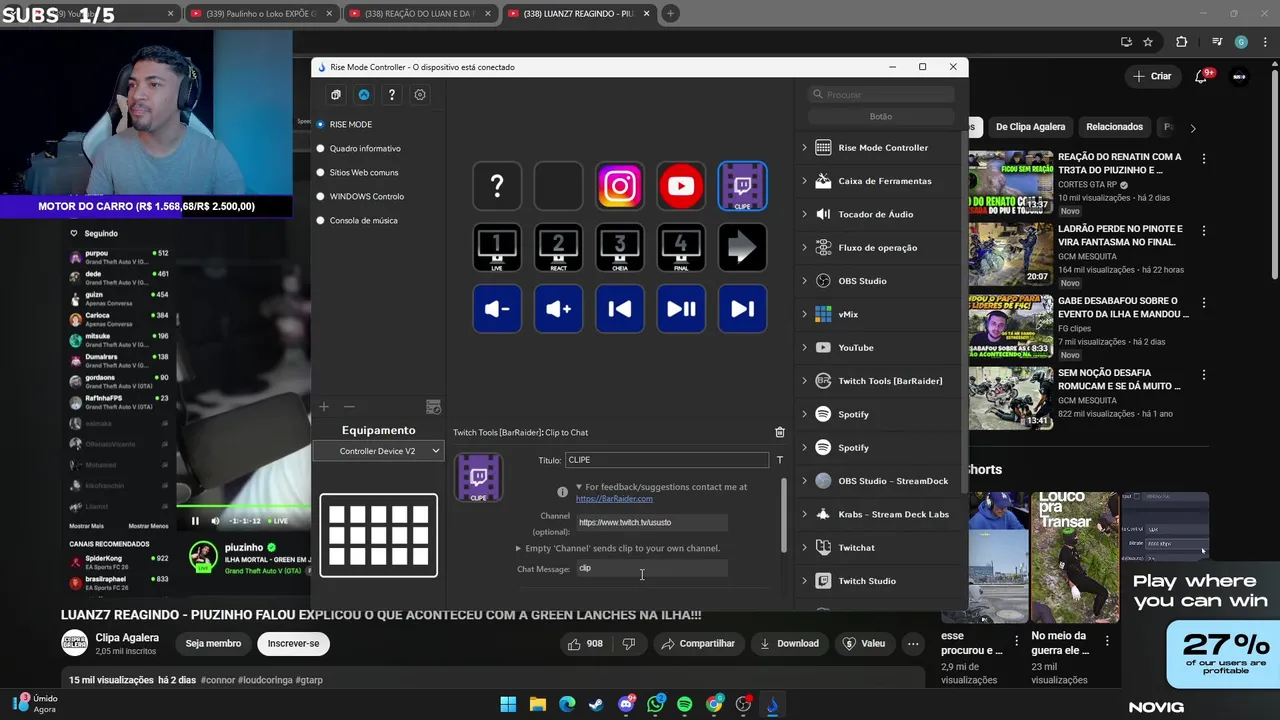
Task: Add a new profile with plus icon
Action: click(324, 407)
